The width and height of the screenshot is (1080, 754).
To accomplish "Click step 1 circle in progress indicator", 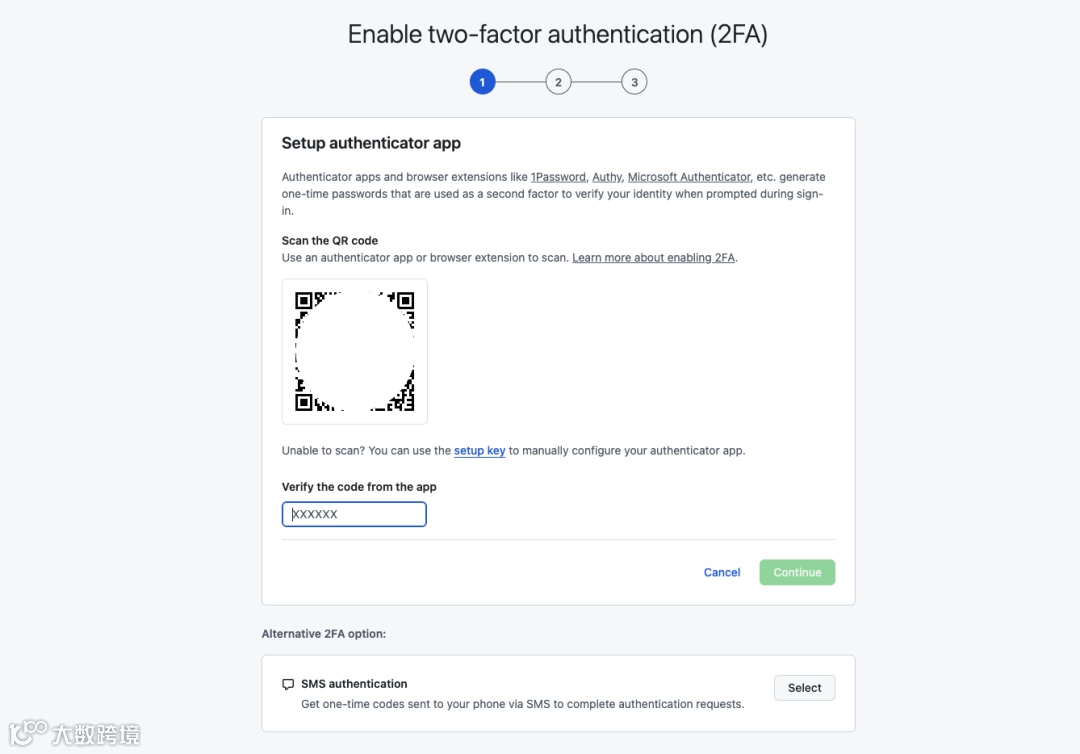I will [482, 82].
